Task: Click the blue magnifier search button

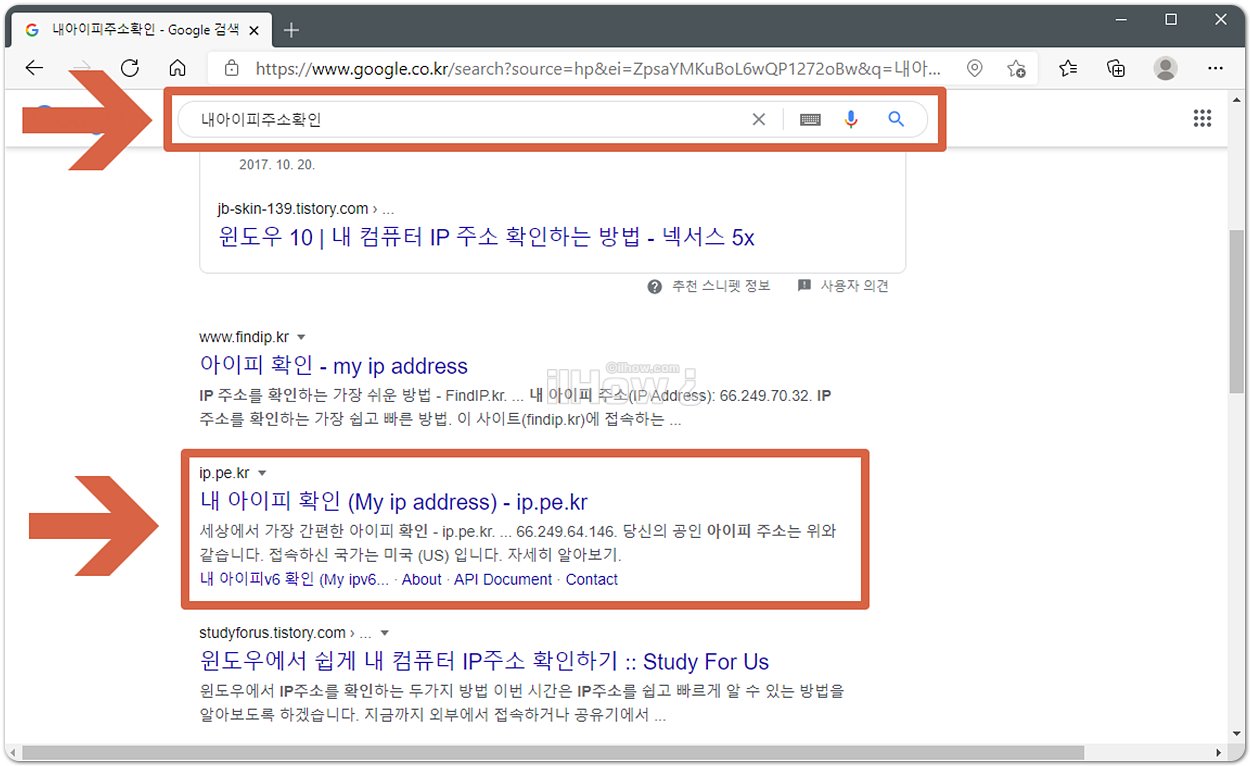Action: click(x=896, y=119)
